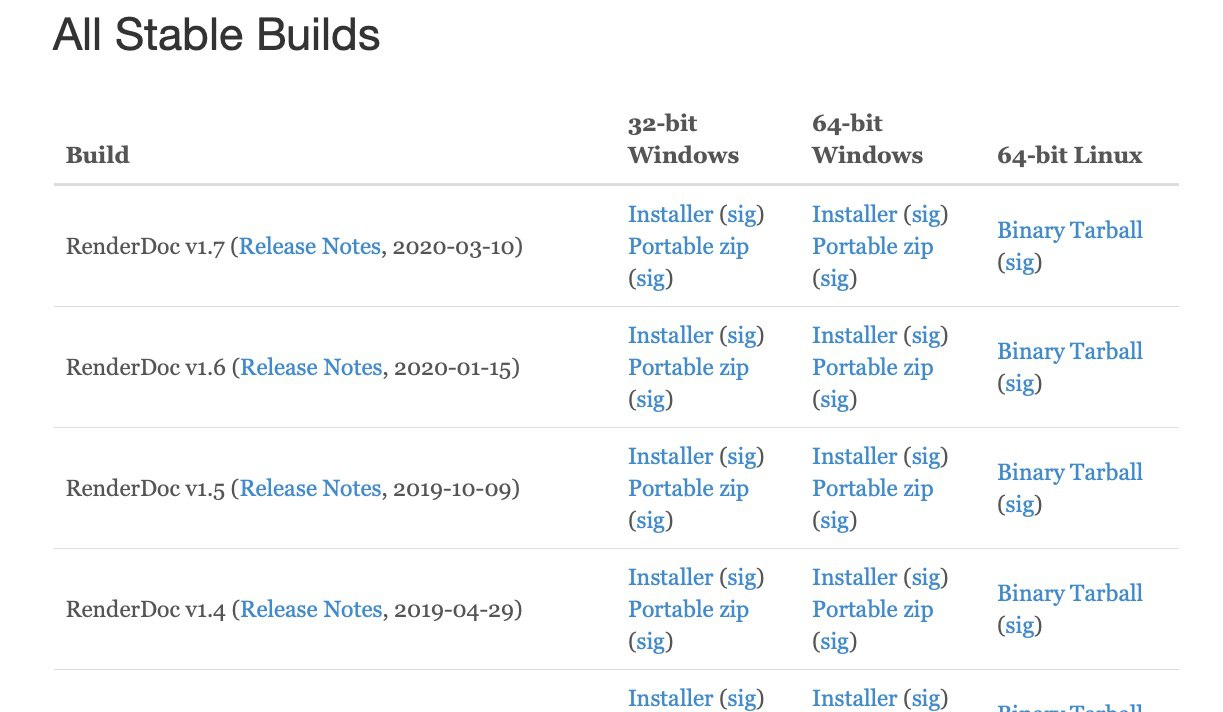This screenshot has height=712, width=1223.
Task: Download v1.7 64-bit Windows Installer
Action: point(855,214)
